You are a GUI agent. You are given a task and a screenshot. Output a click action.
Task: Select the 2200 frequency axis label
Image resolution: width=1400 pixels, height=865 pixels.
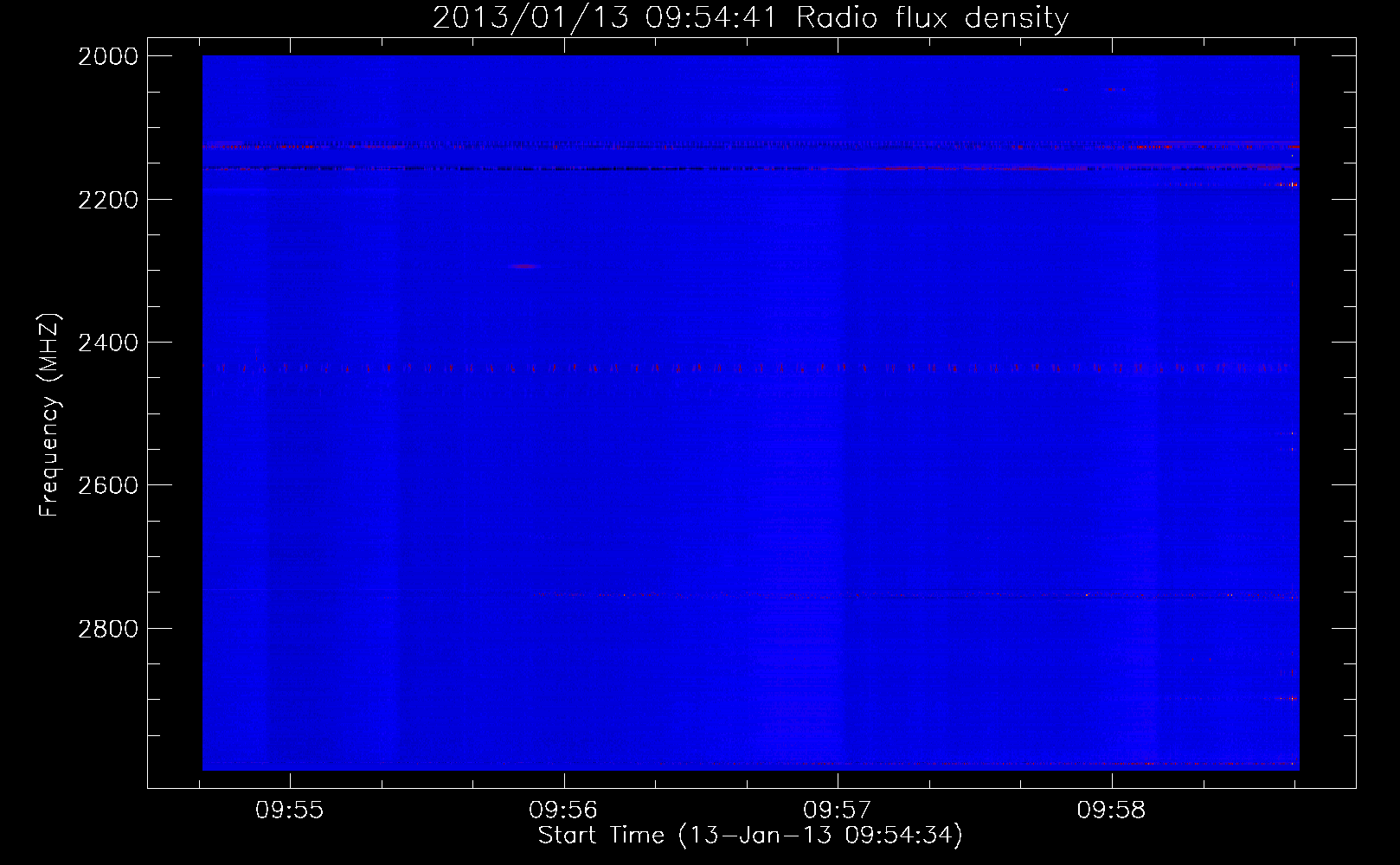point(108,200)
